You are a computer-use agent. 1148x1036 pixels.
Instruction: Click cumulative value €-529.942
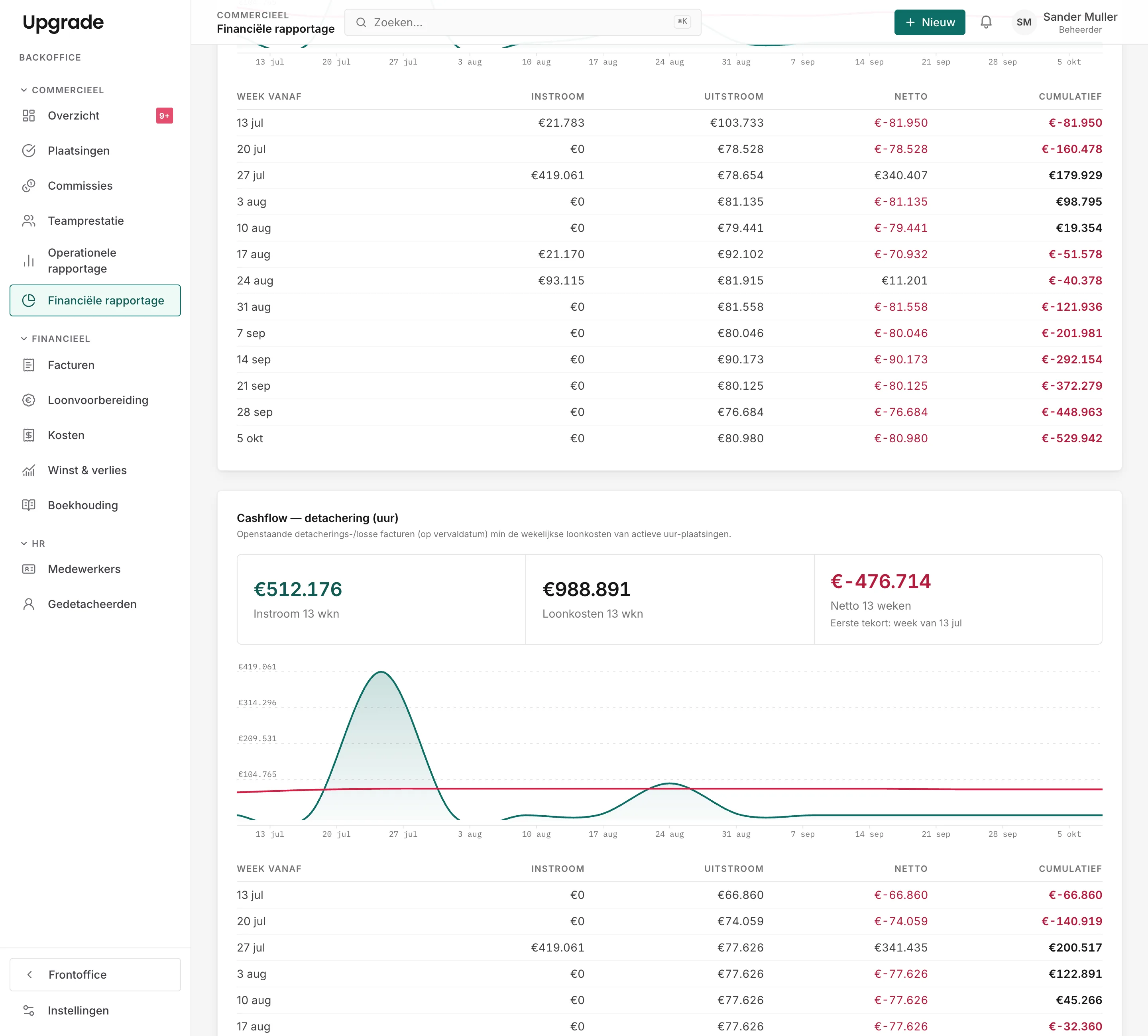[x=1072, y=438]
